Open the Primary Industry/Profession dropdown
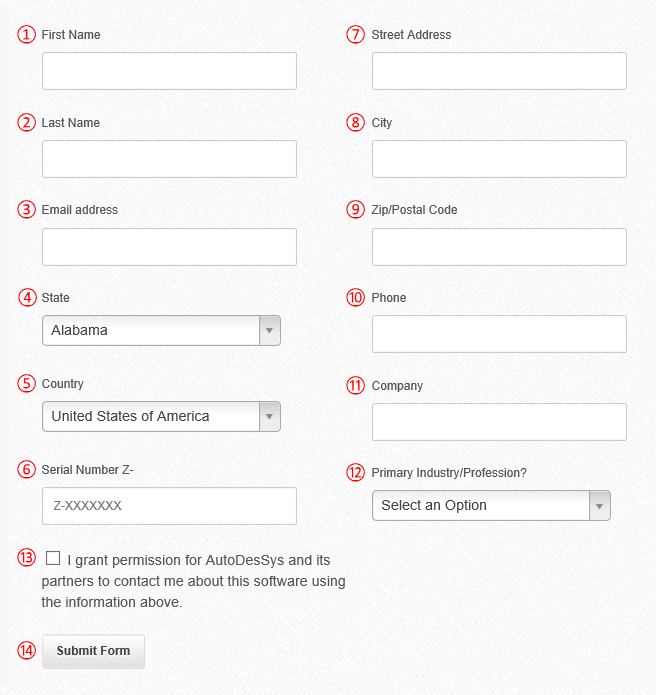The image size is (656, 695). pyautogui.click(x=491, y=505)
